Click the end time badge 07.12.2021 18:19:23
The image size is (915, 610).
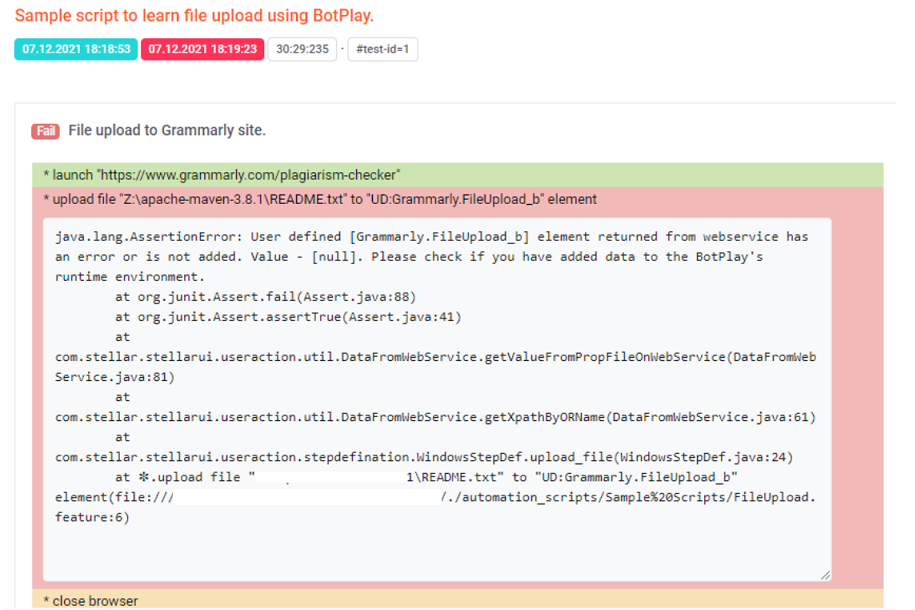pyautogui.click(x=202, y=49)
